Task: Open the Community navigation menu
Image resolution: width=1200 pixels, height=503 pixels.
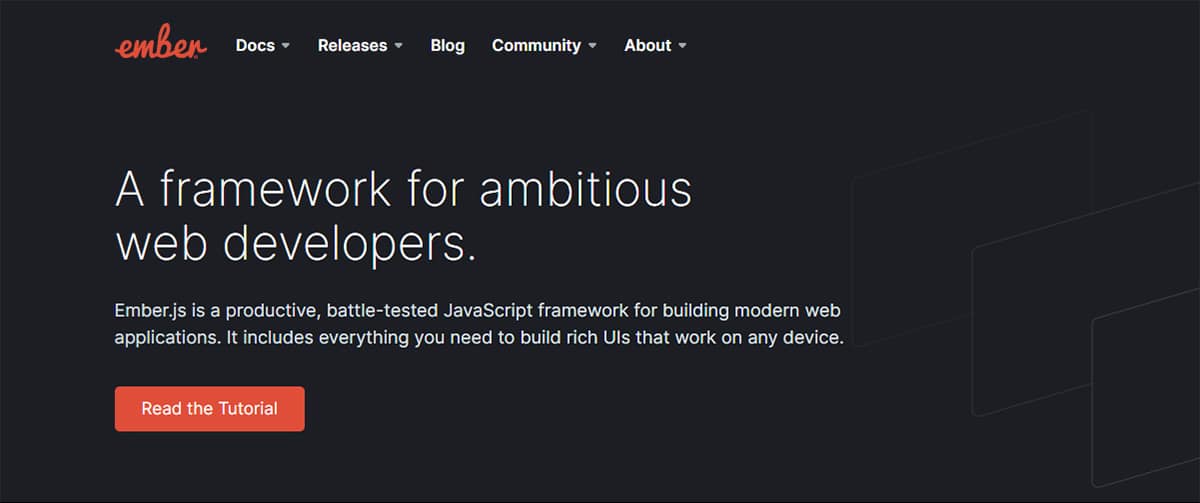Action: 536,45
